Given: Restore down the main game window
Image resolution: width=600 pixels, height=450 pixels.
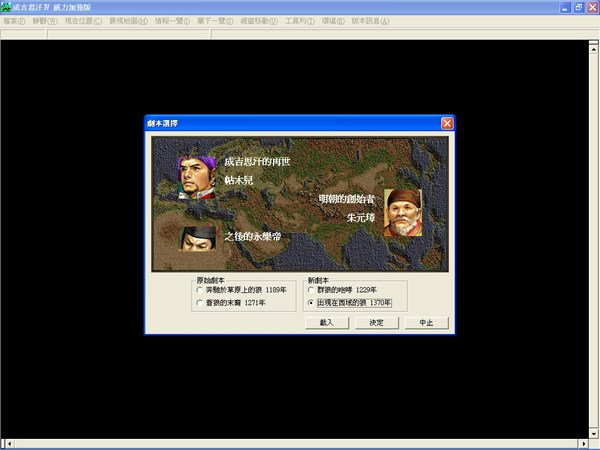Looking at the screenshot, I should [x=579, y=7].
